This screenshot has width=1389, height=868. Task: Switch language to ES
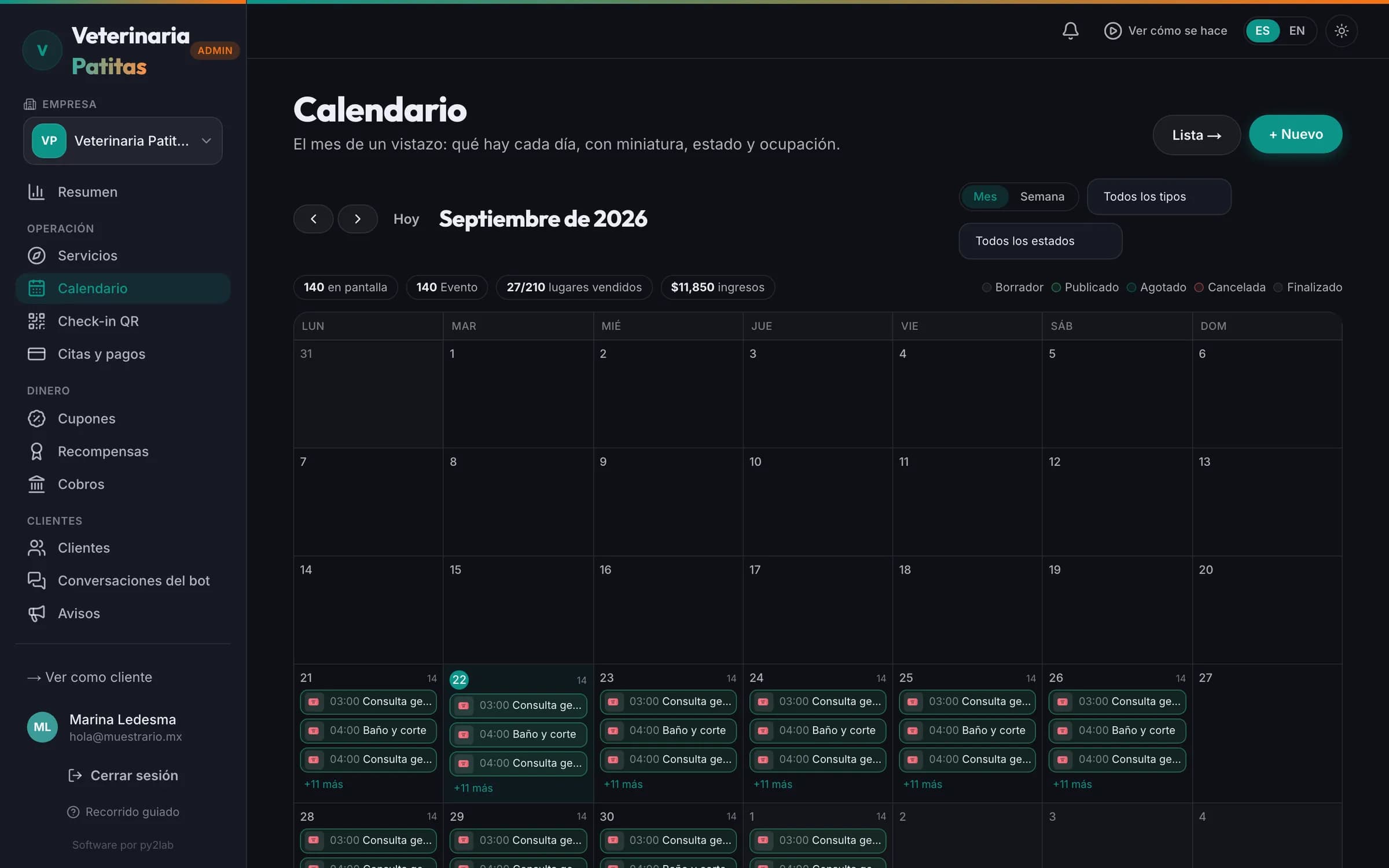pyautogui.click(x=1262, y=31)
